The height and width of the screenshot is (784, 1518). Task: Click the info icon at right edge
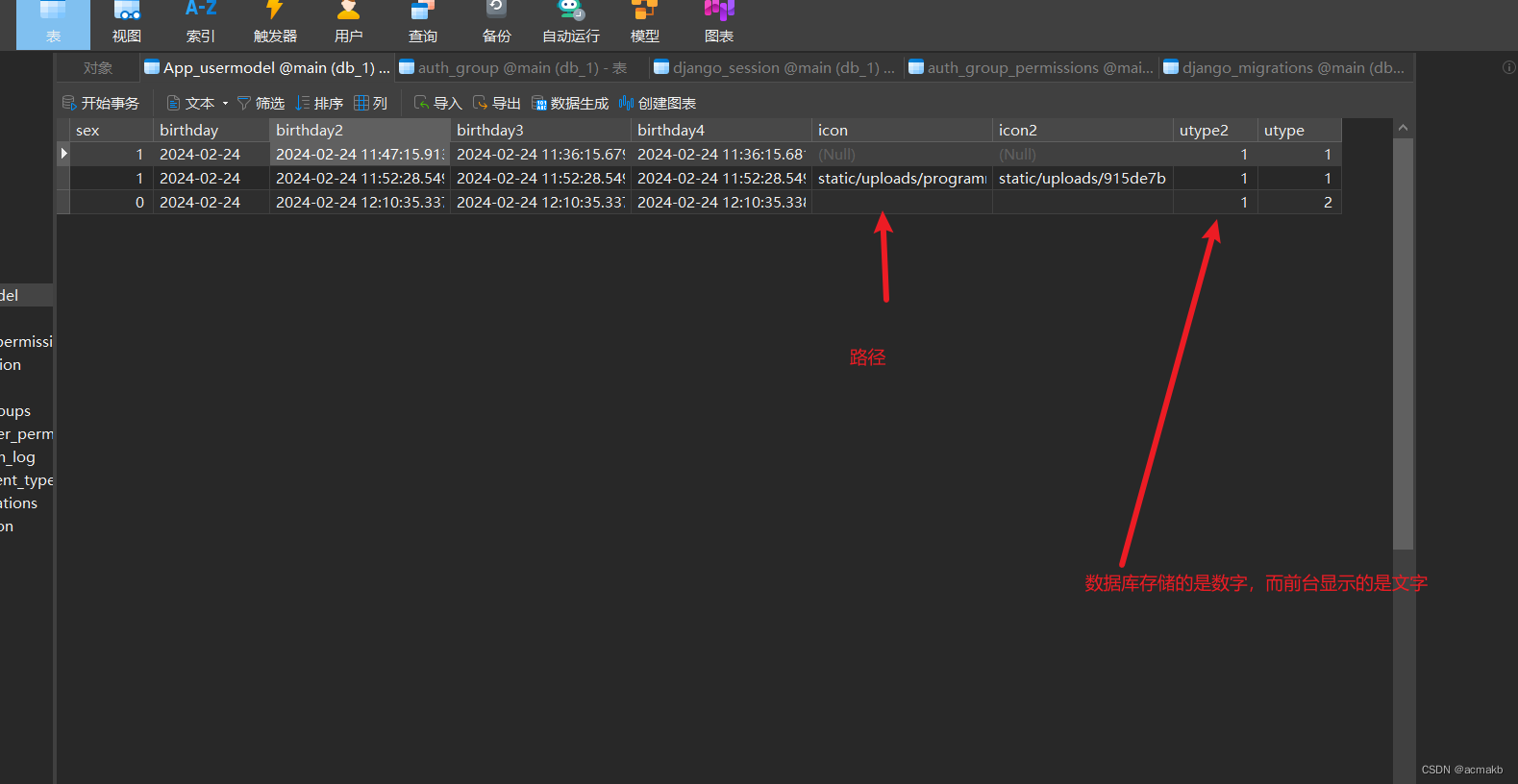pyautogui.click(x=1508, y=67)
